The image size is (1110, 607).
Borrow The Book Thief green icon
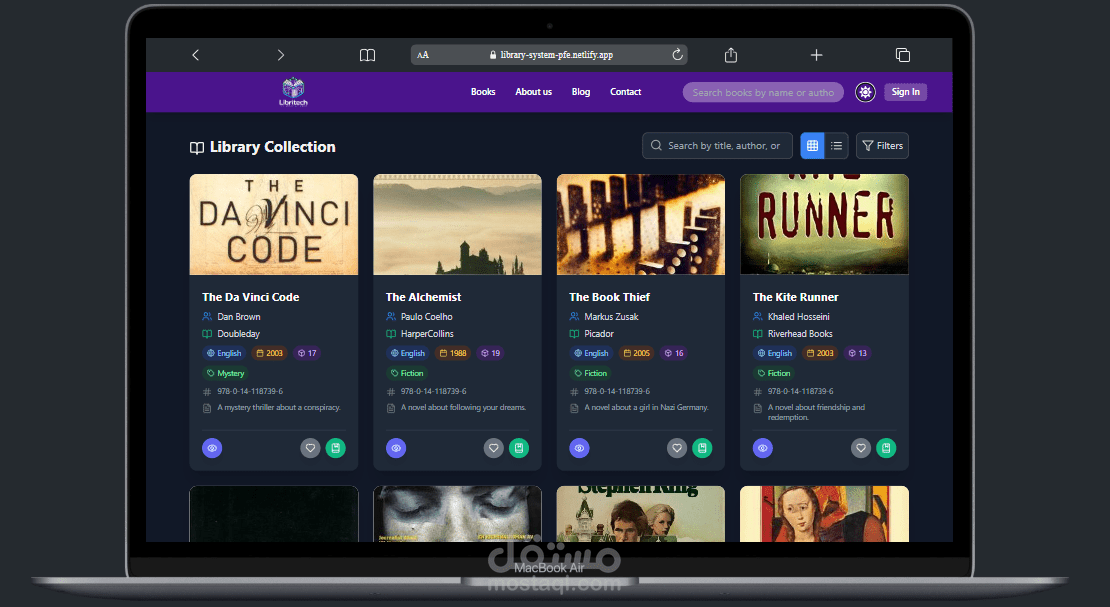(x=702, y=448)
